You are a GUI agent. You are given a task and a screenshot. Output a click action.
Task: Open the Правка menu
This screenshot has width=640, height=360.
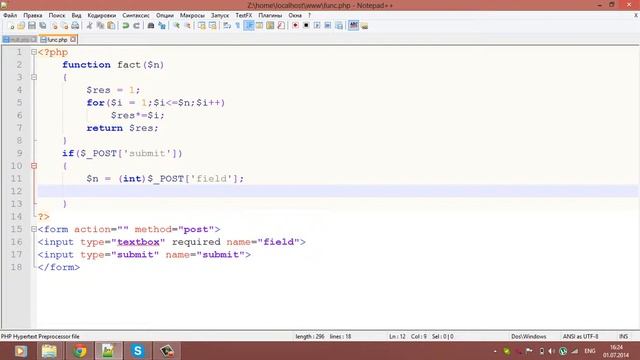33,15
